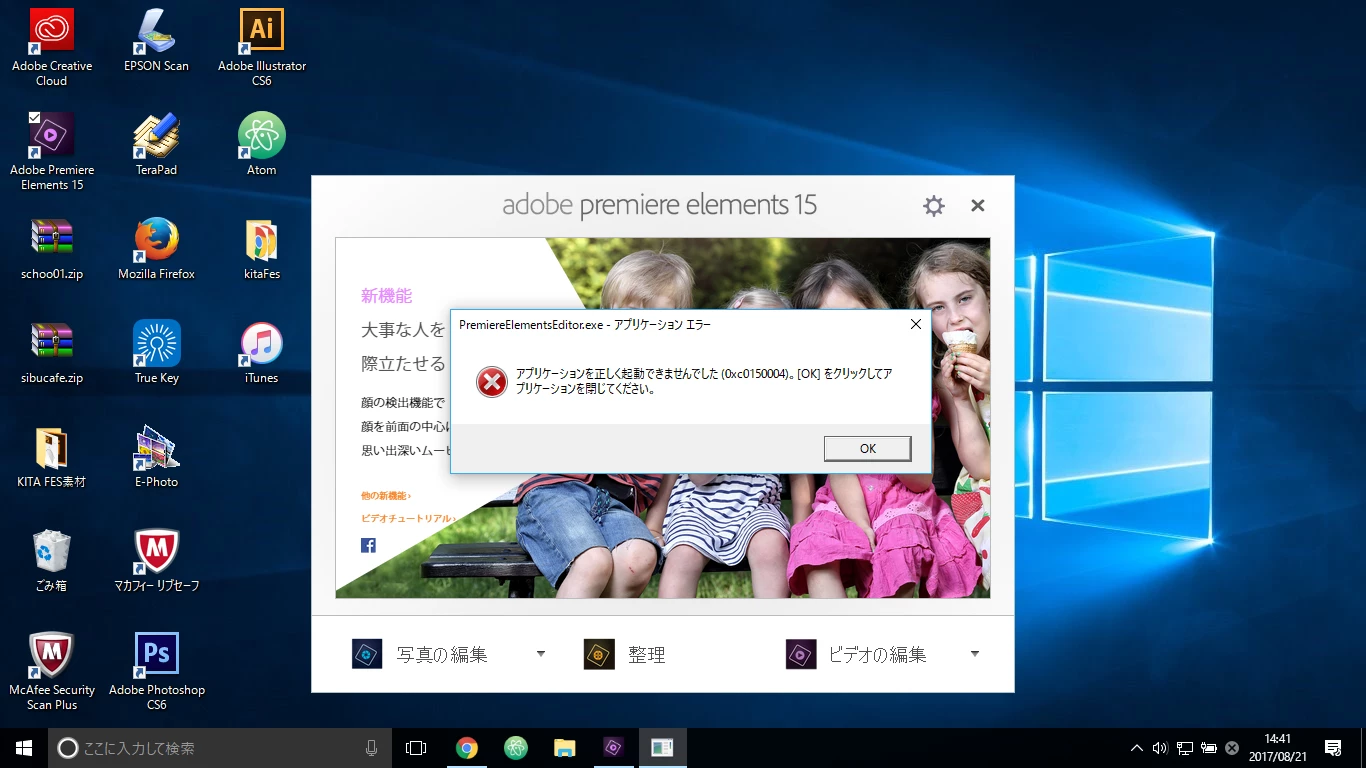Select the iTunes desktop icon
The image size is (1366, 768).
tap(262, 352)
